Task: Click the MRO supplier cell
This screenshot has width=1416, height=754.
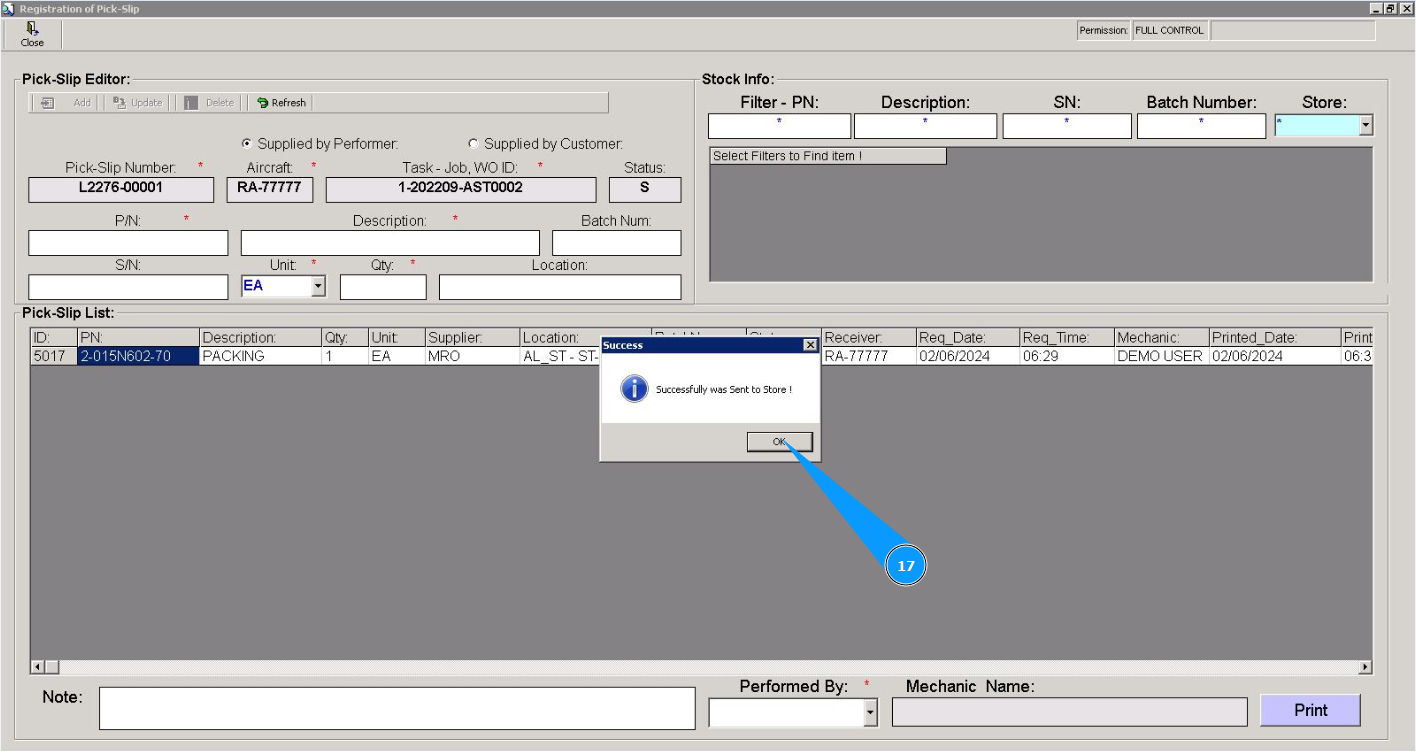Action: (473, 356)
